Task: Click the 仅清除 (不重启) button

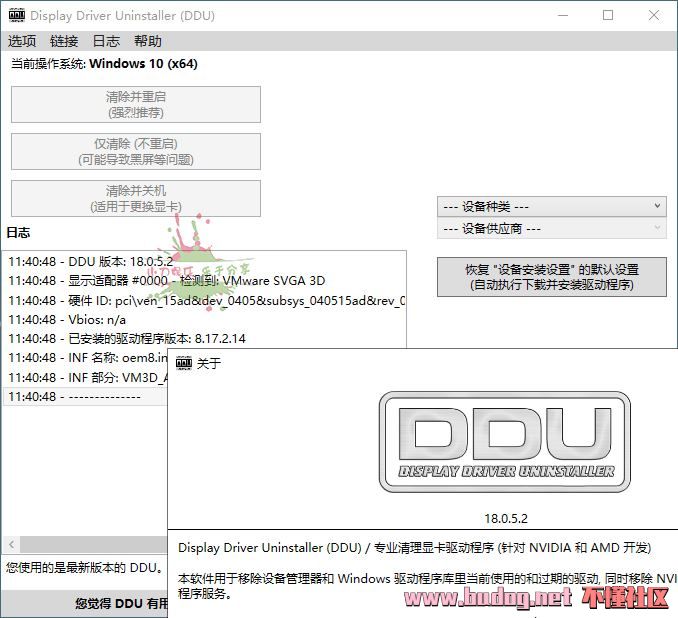Action: 136,151
